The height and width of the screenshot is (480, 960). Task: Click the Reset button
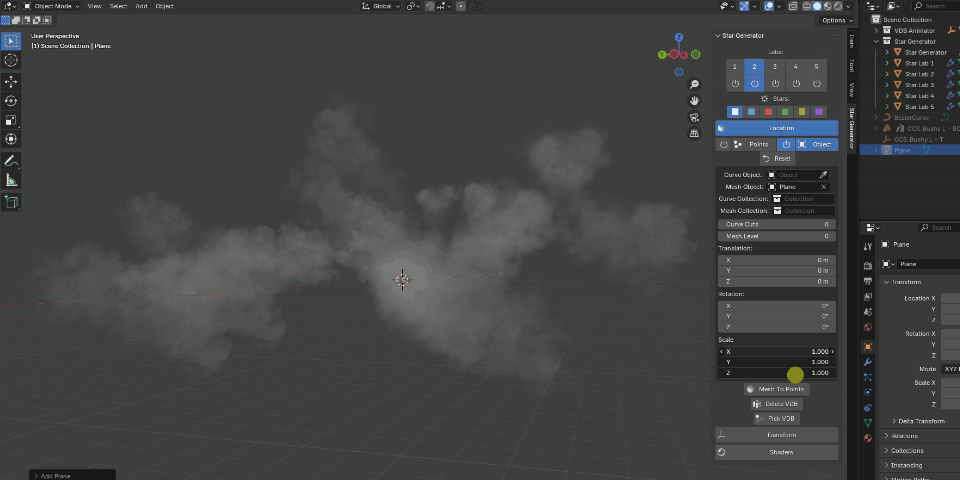point(777,159)
